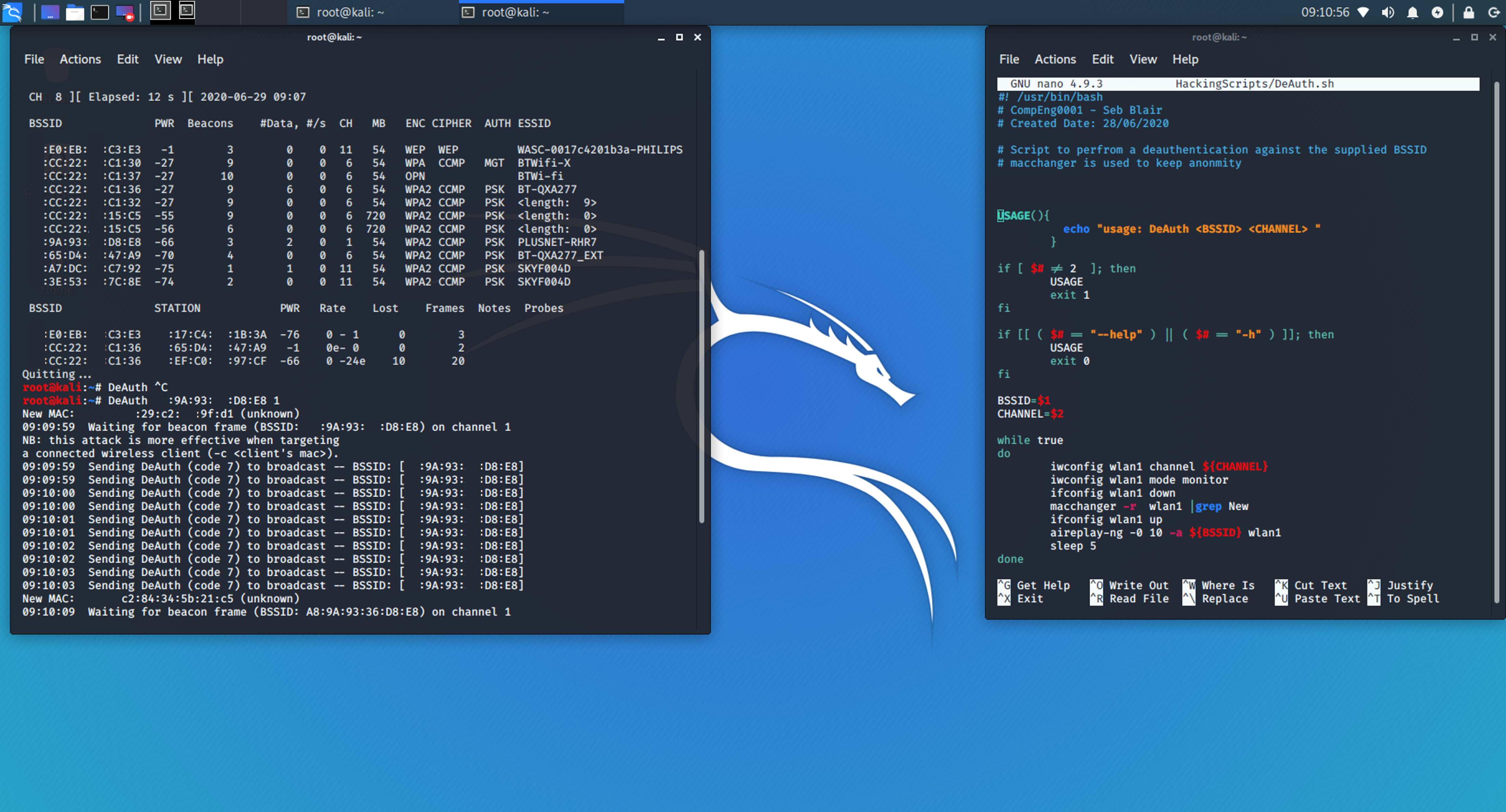
Task: Open Help menu in nano terminal
Action: (x=1185, y=59)
